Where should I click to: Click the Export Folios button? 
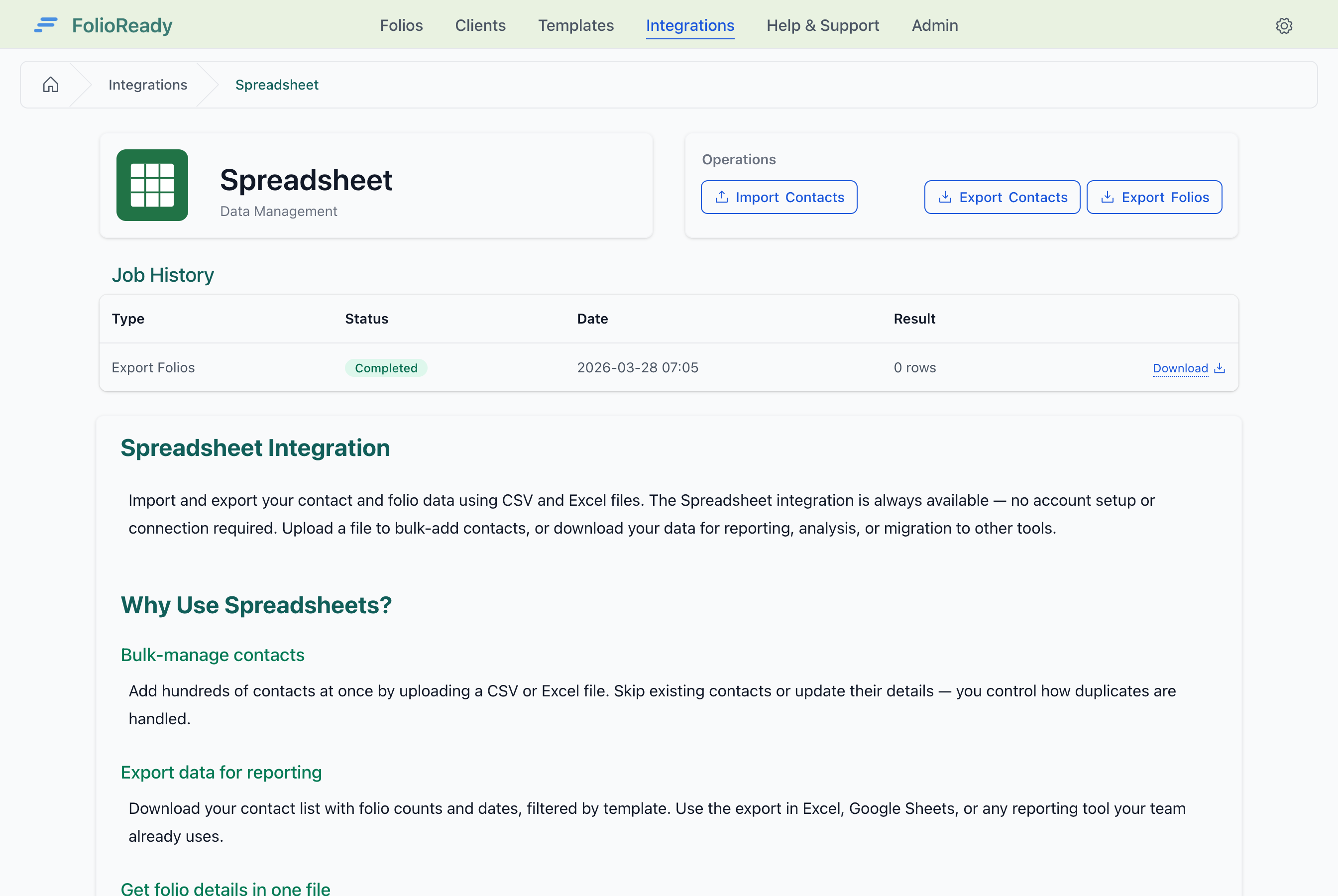point(1154,197)
